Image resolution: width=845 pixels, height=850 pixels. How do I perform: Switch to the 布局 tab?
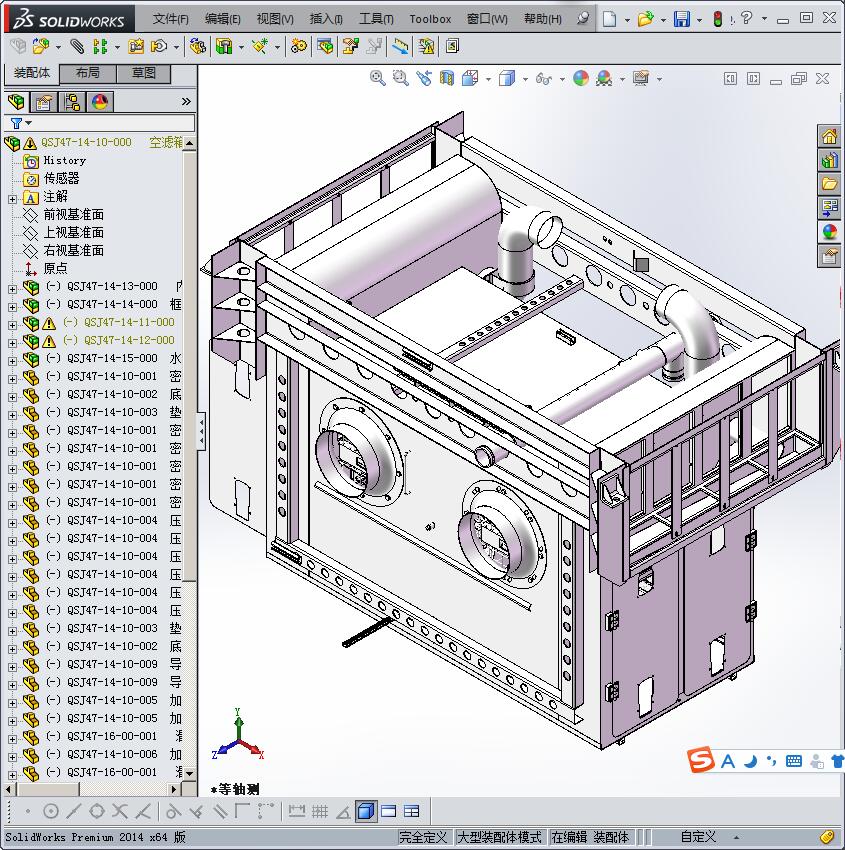click(x=87, y=74)
